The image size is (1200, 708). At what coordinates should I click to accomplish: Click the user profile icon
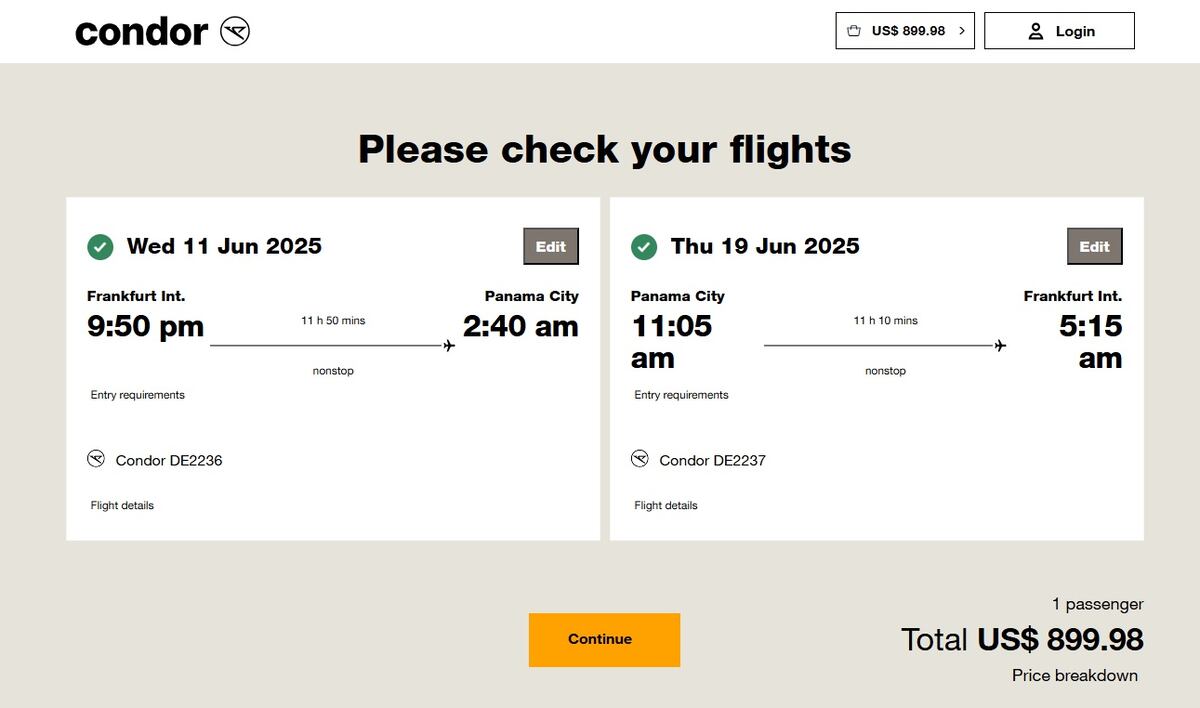point(1036,31)
